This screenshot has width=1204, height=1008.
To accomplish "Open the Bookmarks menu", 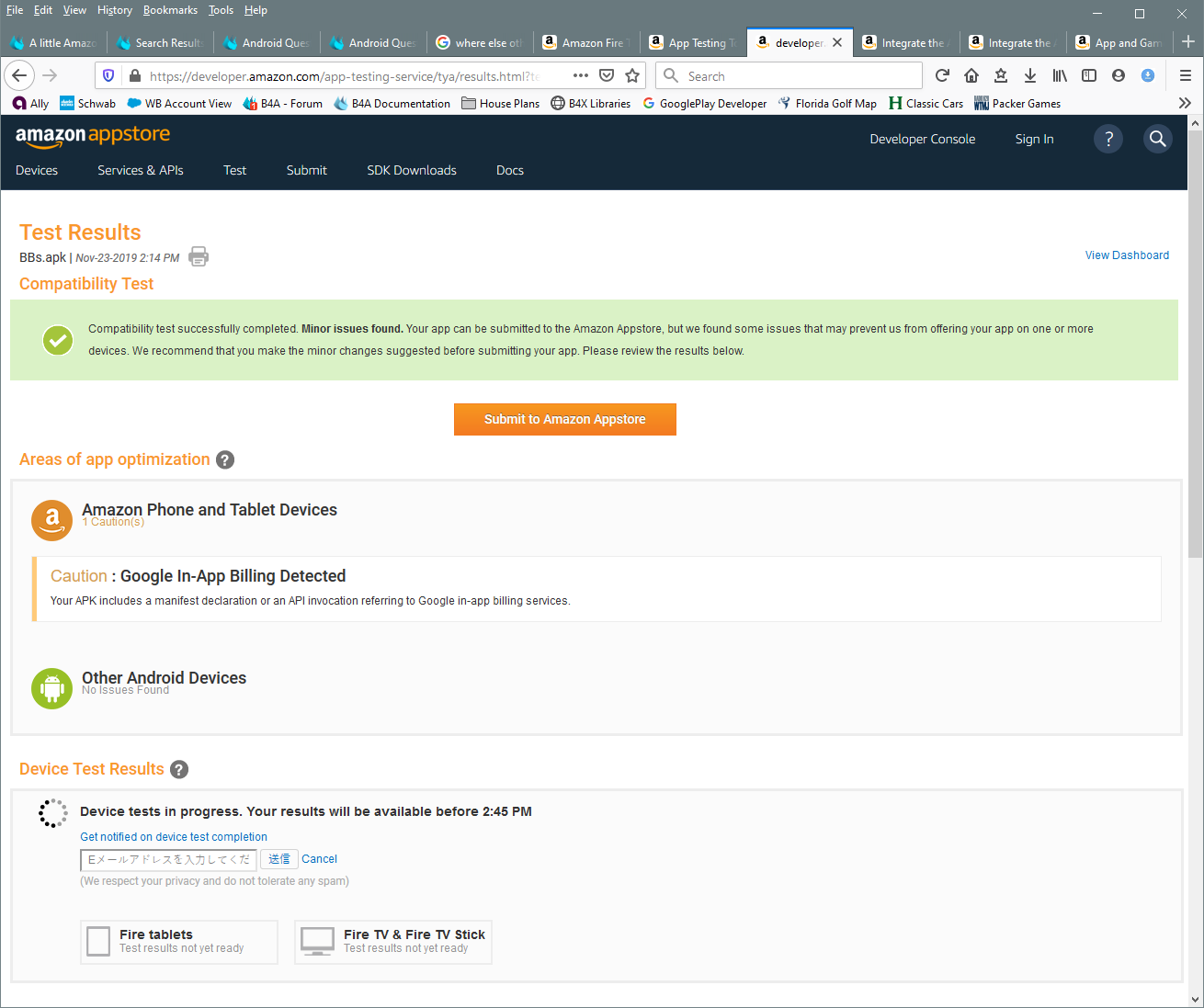I will pos(170,10).
